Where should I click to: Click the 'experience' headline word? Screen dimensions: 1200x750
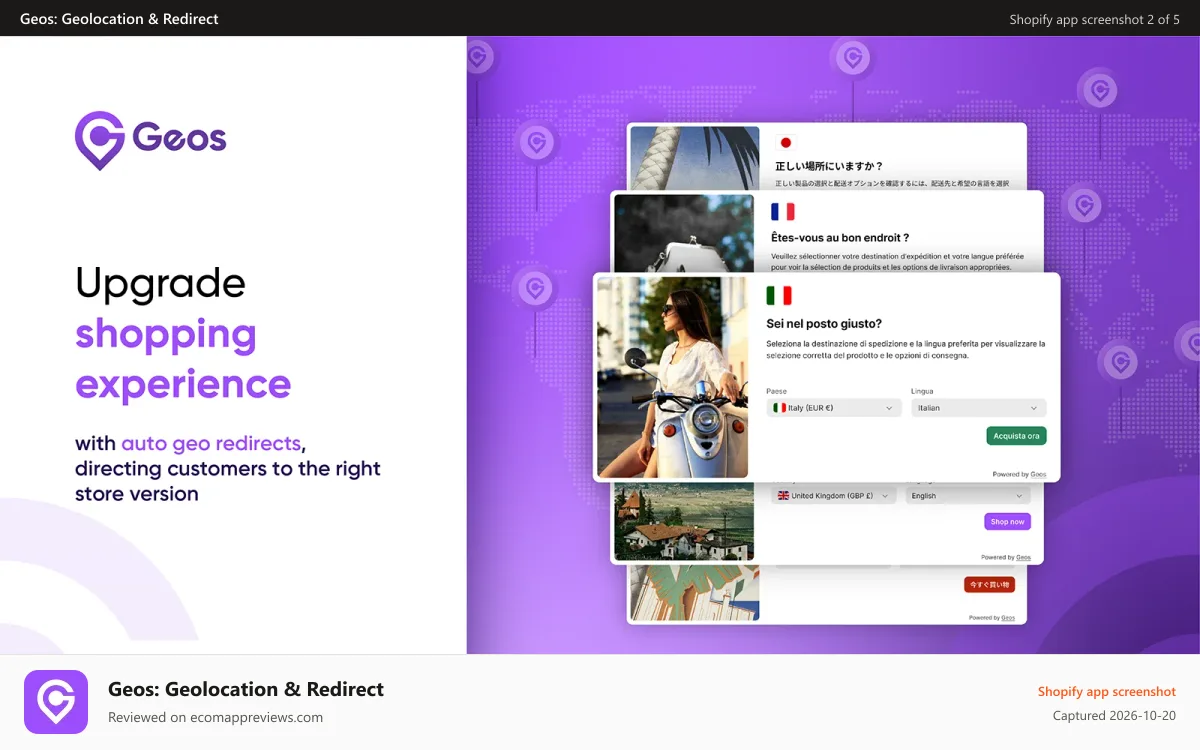pyautogui.click(x=183, y=384)
